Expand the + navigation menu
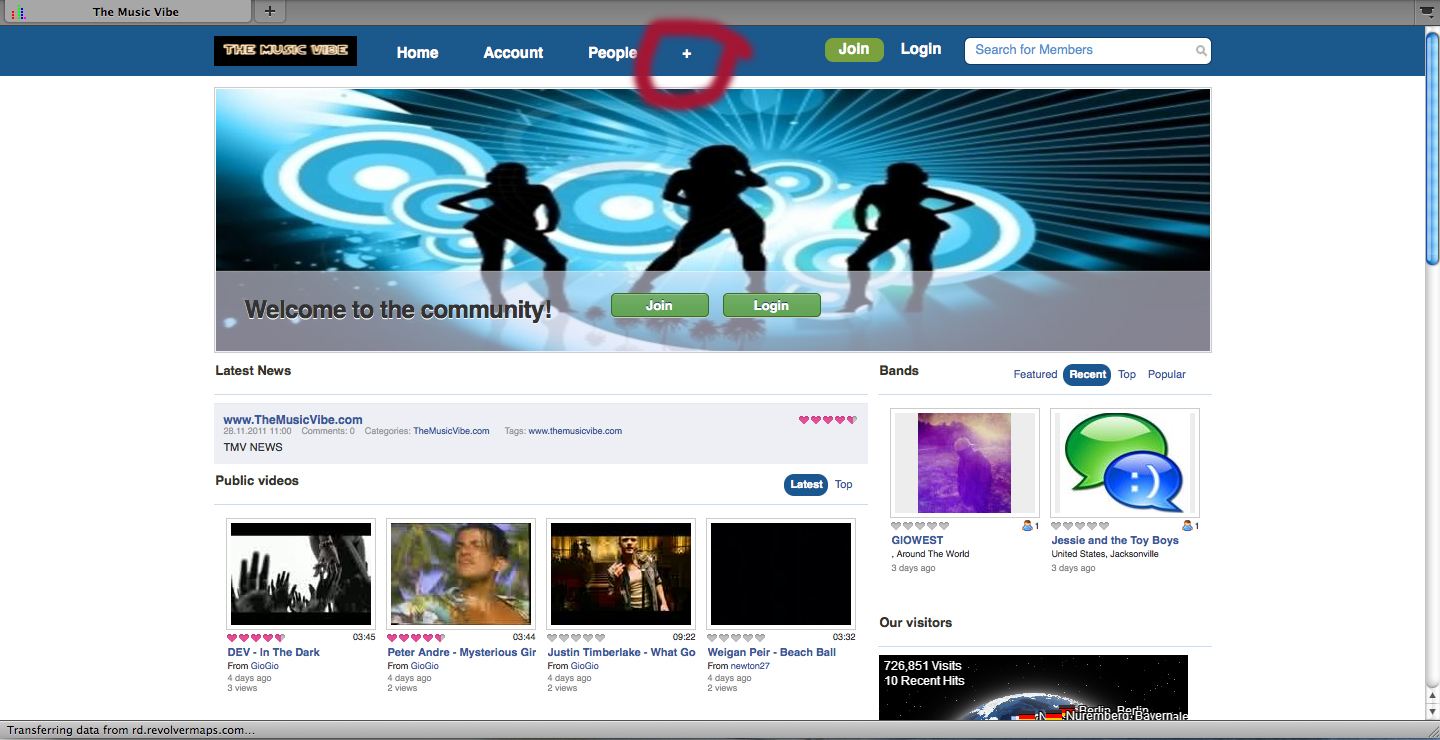Screen dimensions: 1440x740 (686, 53)
